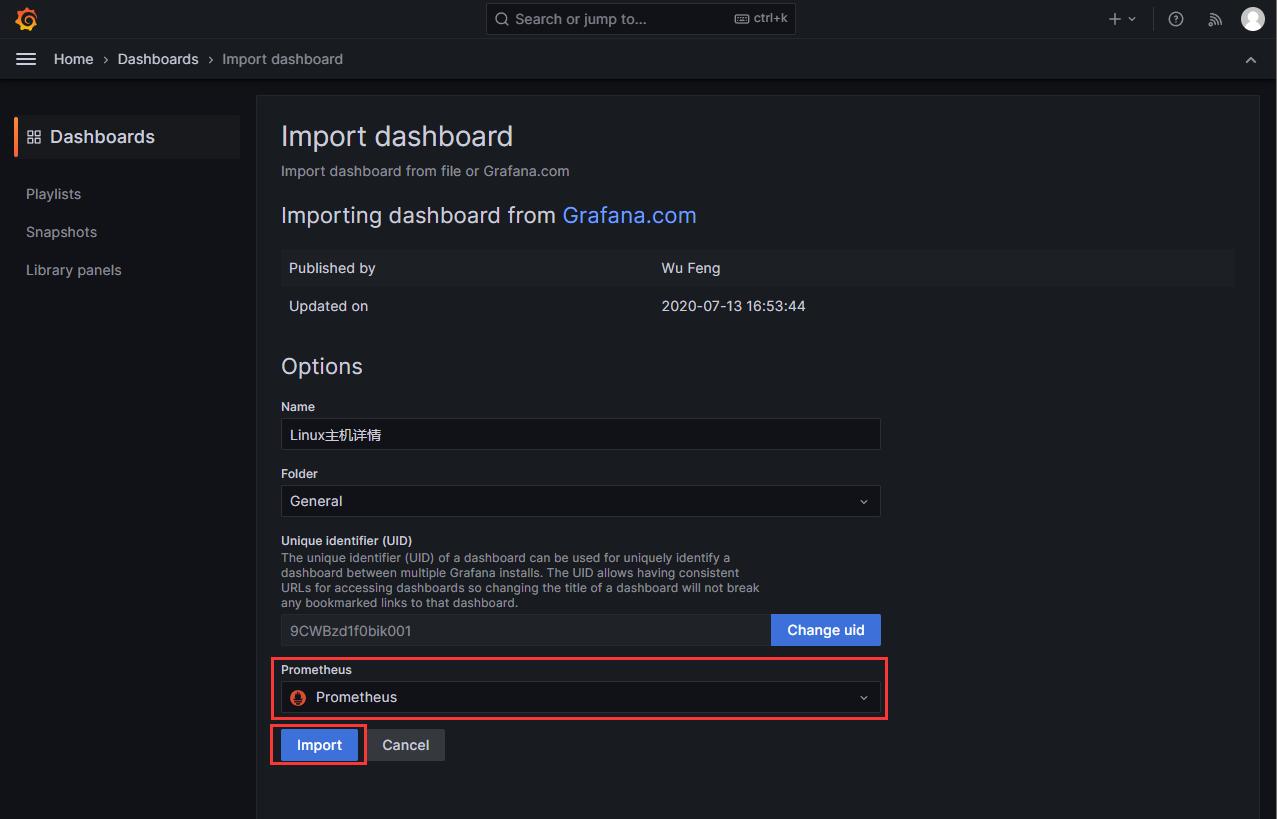Viewport: 1277px width, 819px height.
Task: Open the news RSS feed icon
Action: point(1215,19)
